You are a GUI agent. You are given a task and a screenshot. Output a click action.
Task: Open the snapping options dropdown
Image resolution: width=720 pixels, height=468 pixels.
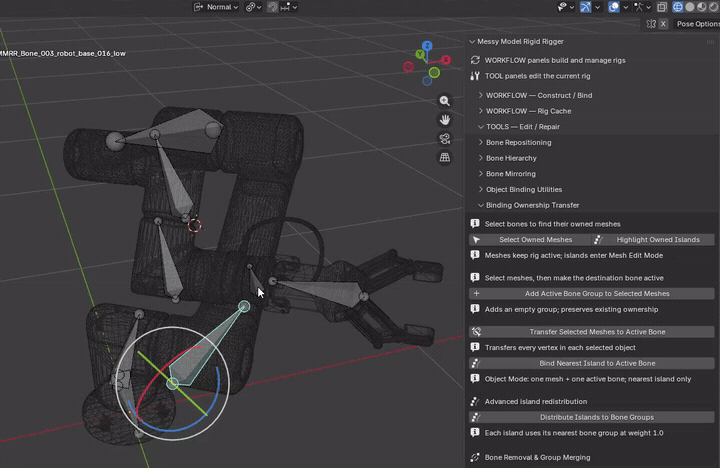pos(288,7)
